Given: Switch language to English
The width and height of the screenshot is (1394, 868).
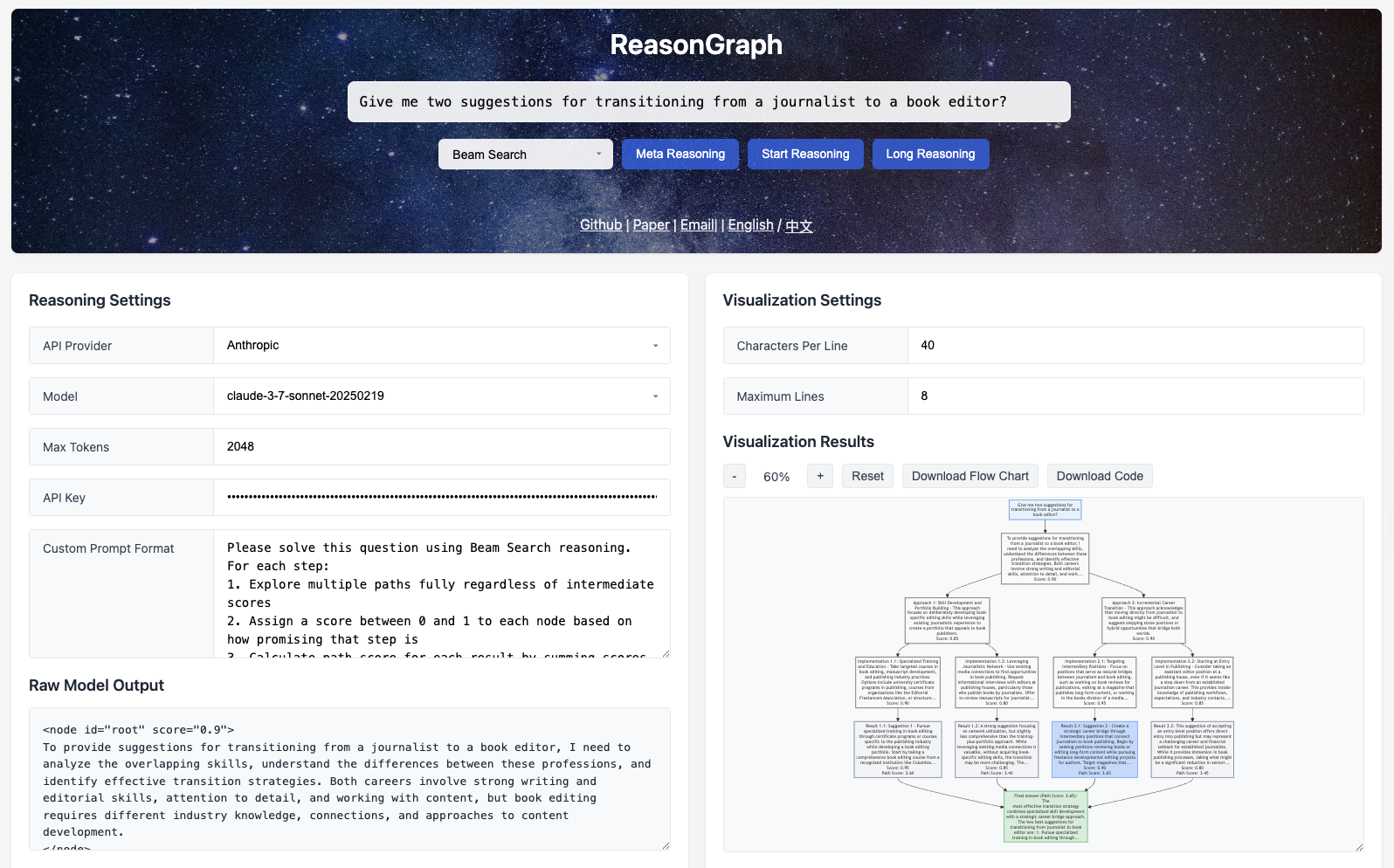Looking at the screenshot, I should pos(750,225).
